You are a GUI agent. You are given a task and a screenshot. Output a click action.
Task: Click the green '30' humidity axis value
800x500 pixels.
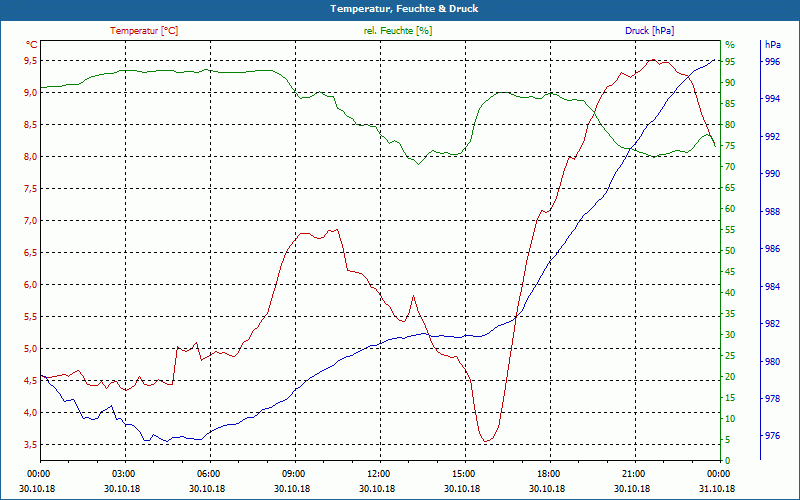730,335
